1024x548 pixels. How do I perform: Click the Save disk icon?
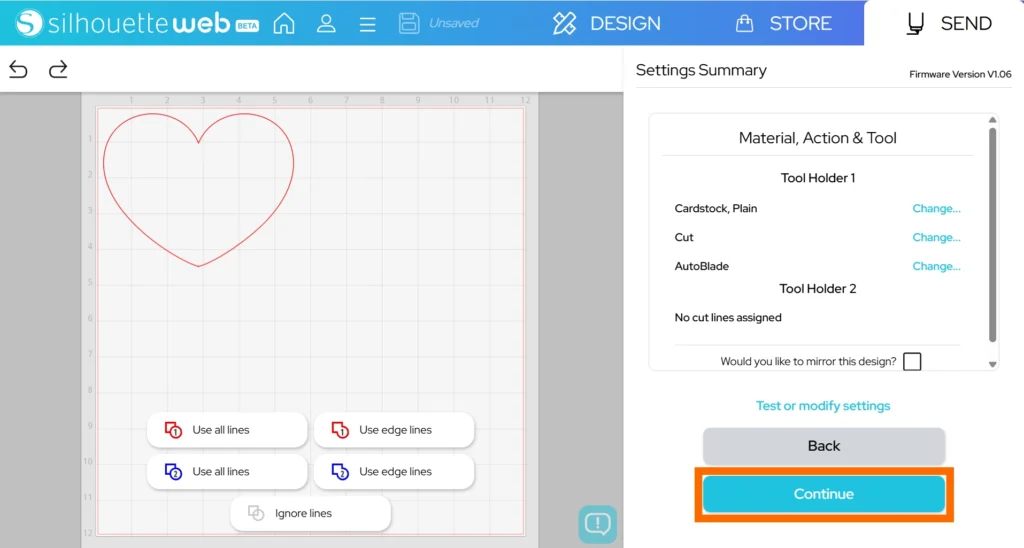409,23
